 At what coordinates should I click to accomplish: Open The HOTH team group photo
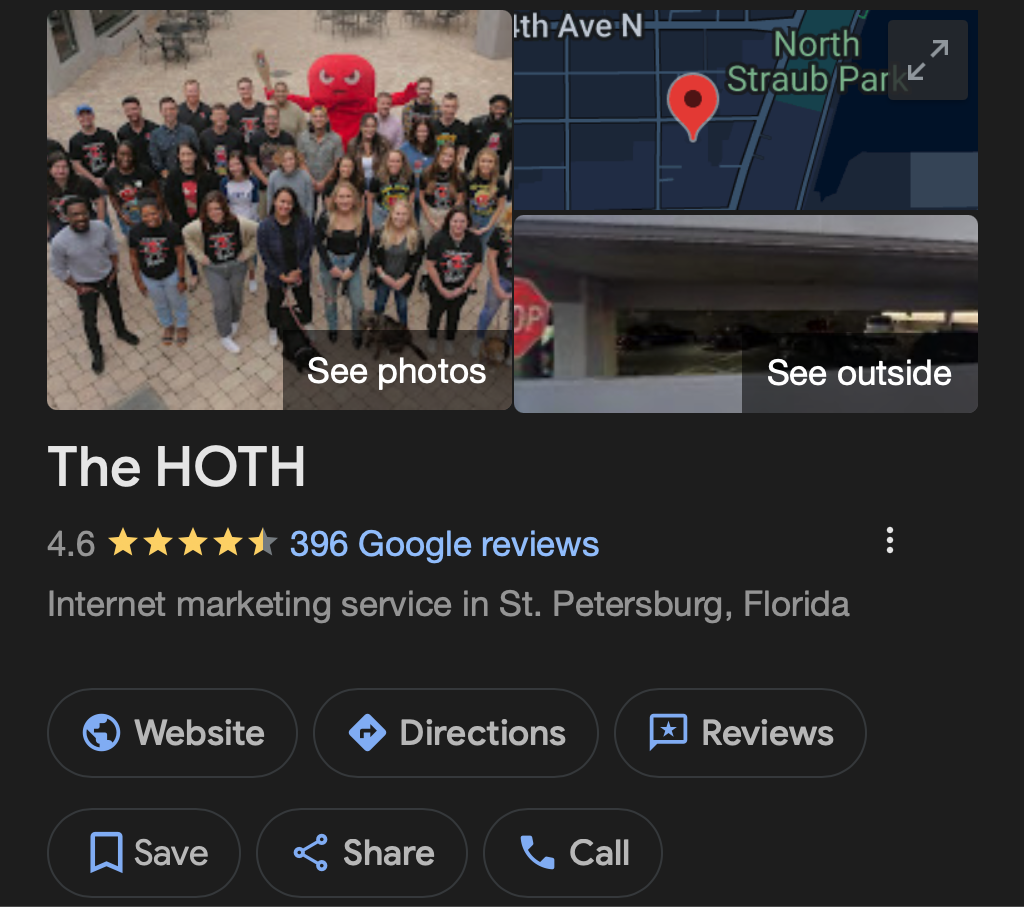[280, 210]
